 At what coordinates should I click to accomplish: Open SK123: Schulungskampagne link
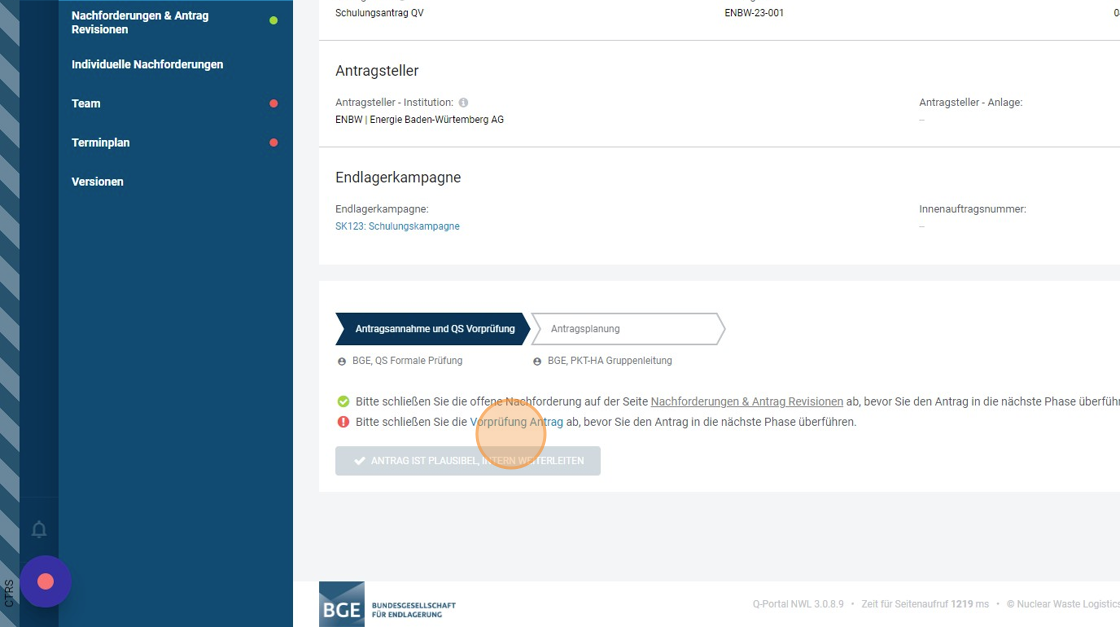point(397,226)
